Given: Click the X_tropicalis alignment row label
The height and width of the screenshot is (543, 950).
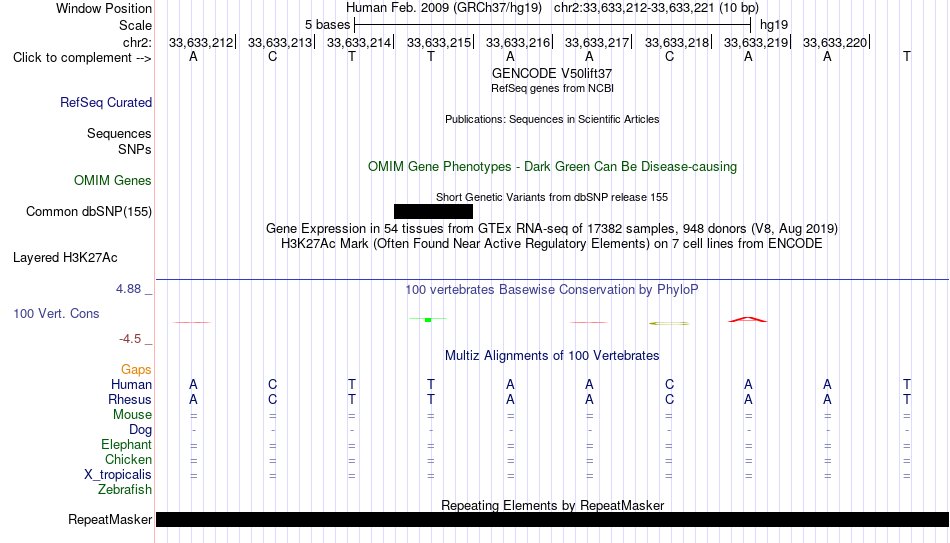Looking at the screenshot, I should [x=118, y=475].
